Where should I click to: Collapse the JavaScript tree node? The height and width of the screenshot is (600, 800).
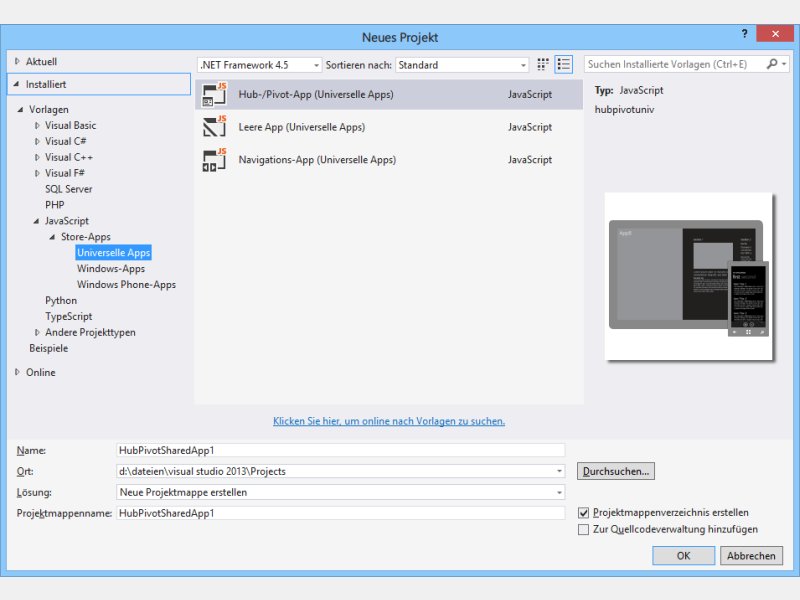click(36, 221)
